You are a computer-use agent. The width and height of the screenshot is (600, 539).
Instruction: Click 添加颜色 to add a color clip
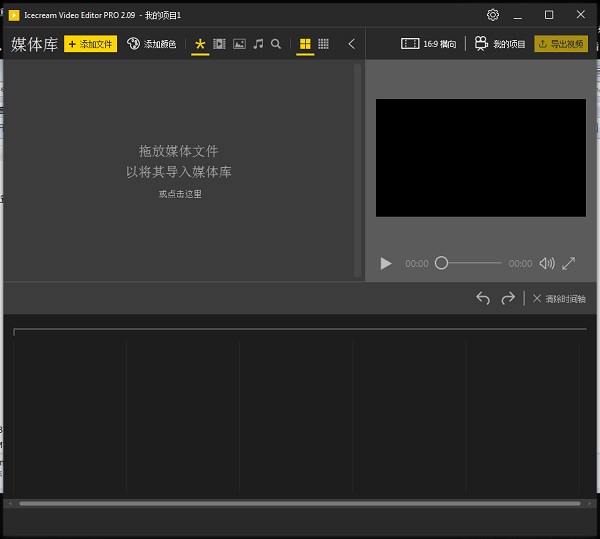tap(152, 44)
